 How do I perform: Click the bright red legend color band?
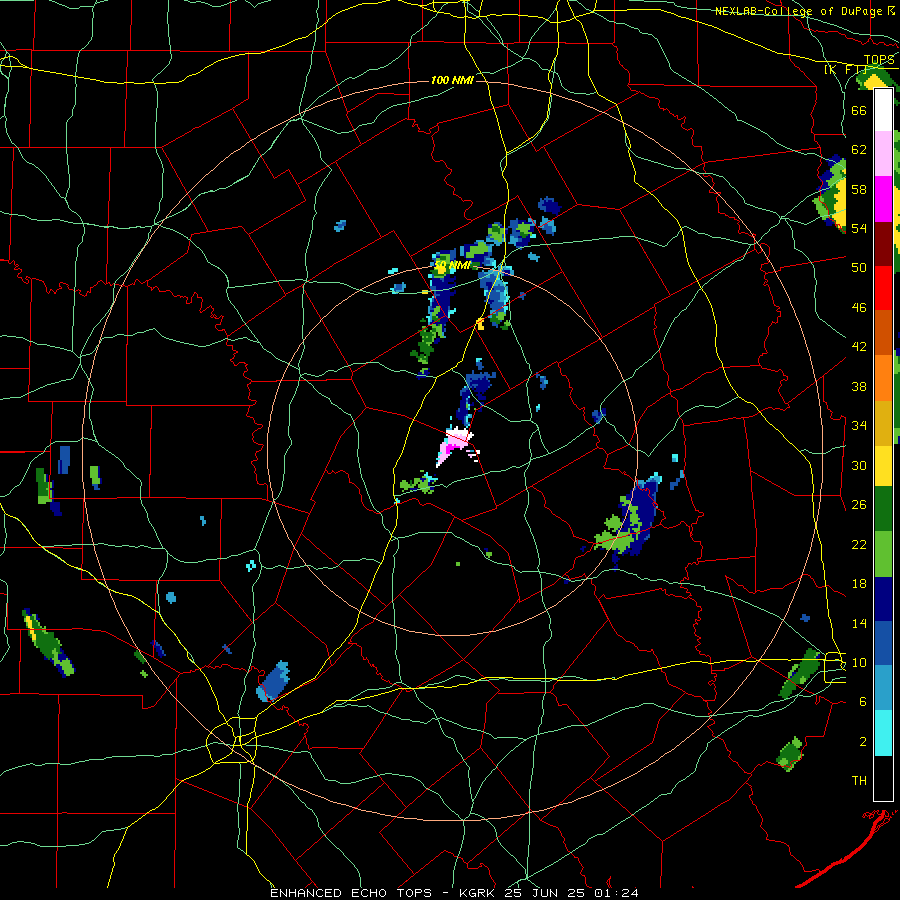point(883,288)
